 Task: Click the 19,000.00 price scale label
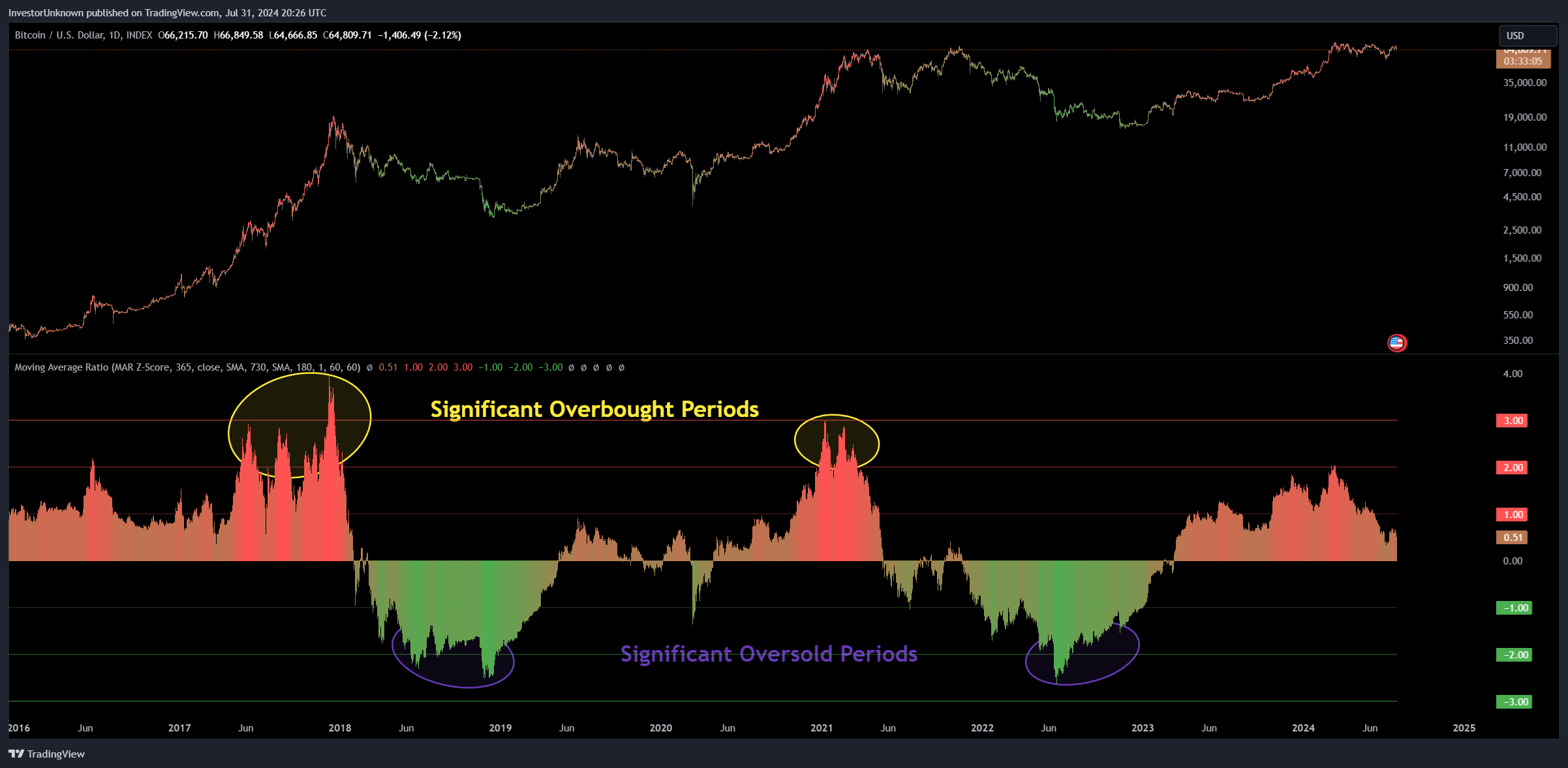point(1525,117)
